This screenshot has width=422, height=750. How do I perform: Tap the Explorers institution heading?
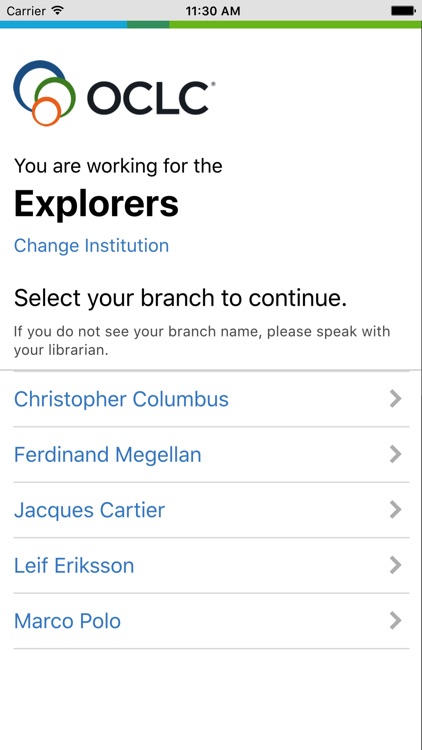[96, 205]
